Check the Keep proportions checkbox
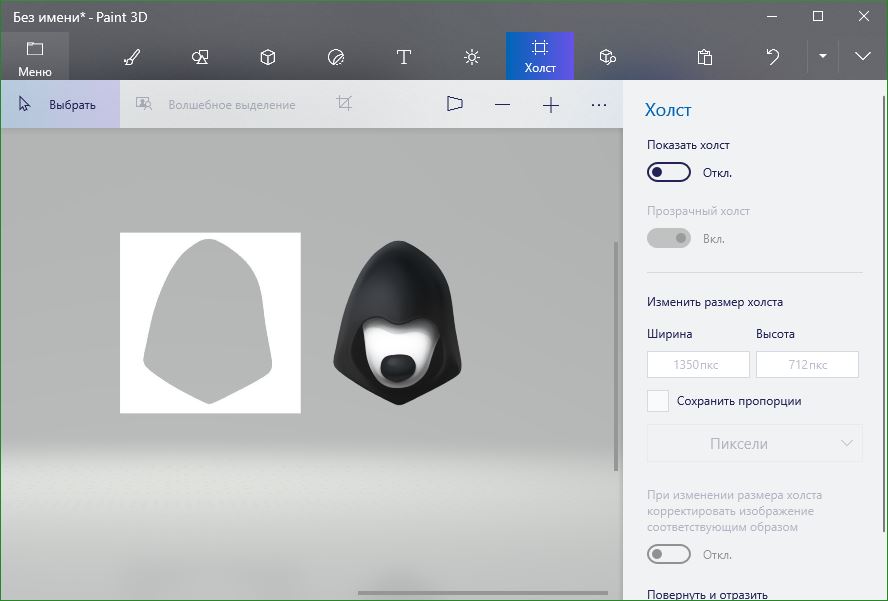Viewport: 888px width, 601px height. [x=658, y=401]
